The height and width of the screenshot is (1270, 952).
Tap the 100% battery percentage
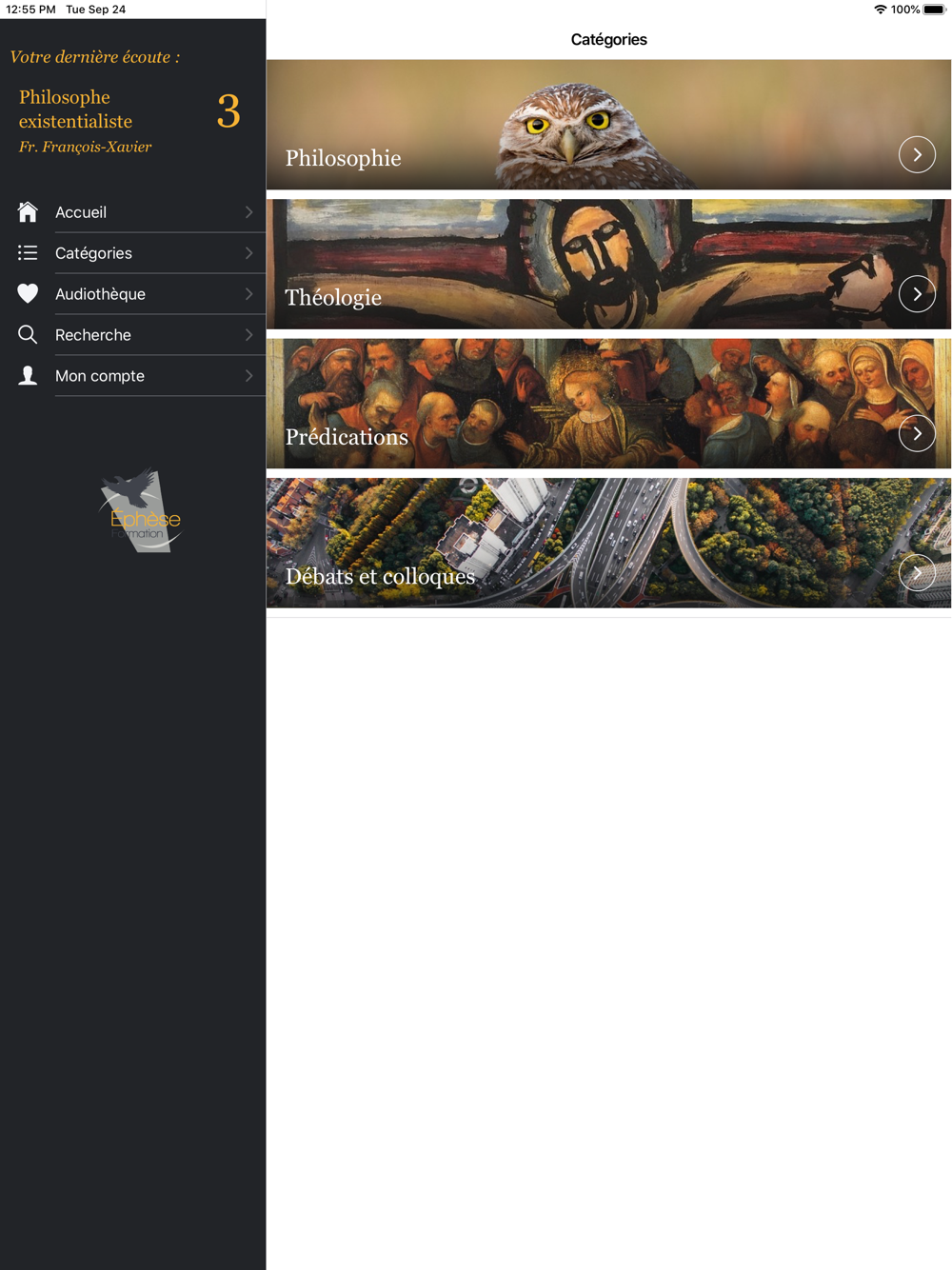tap(905, 10)
